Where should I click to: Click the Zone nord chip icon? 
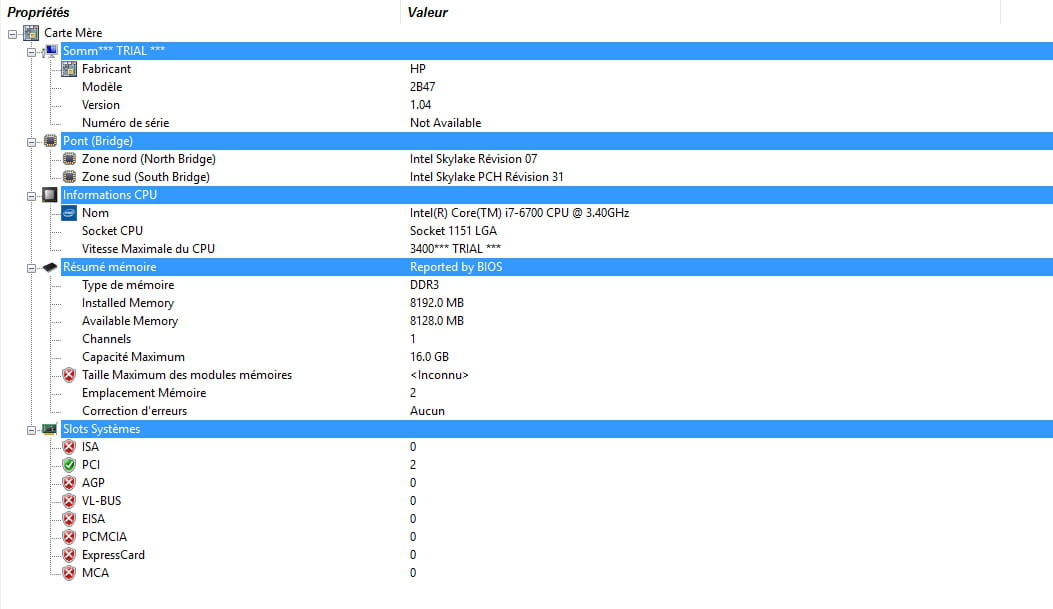pos(69,158)
